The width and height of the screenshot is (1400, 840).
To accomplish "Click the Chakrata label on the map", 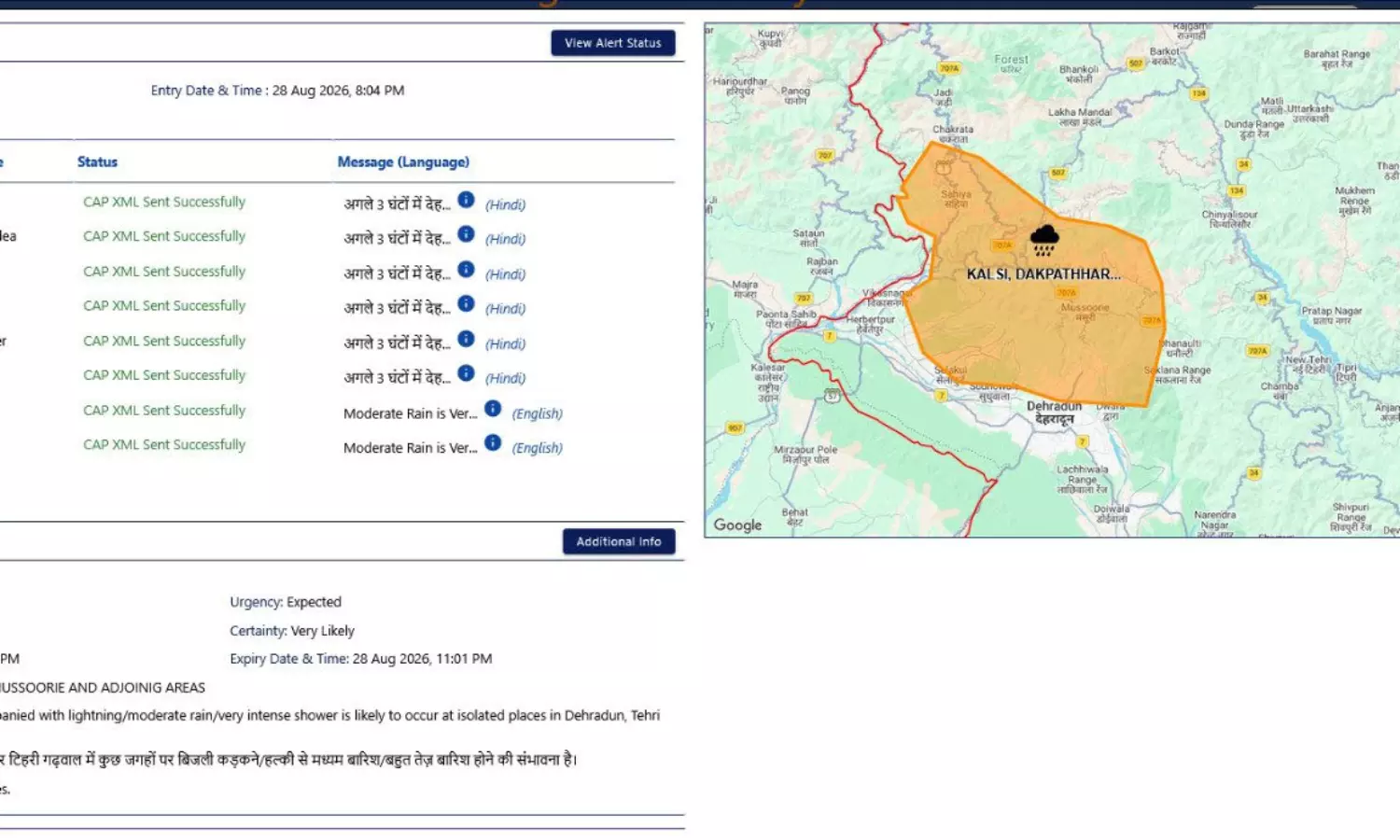I will click(x=953, y=133).
